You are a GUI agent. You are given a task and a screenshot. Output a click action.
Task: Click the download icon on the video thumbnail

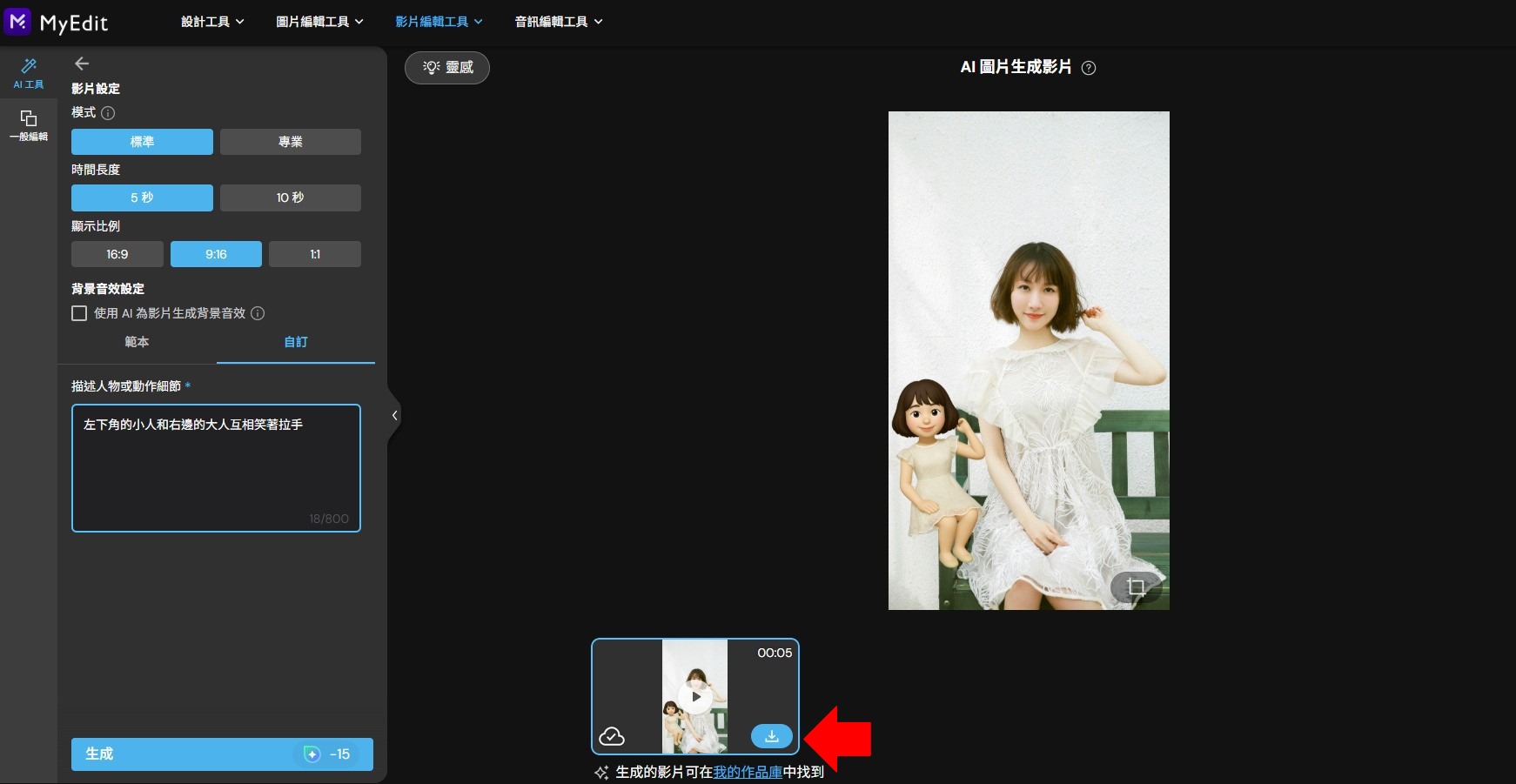[771, 736]
